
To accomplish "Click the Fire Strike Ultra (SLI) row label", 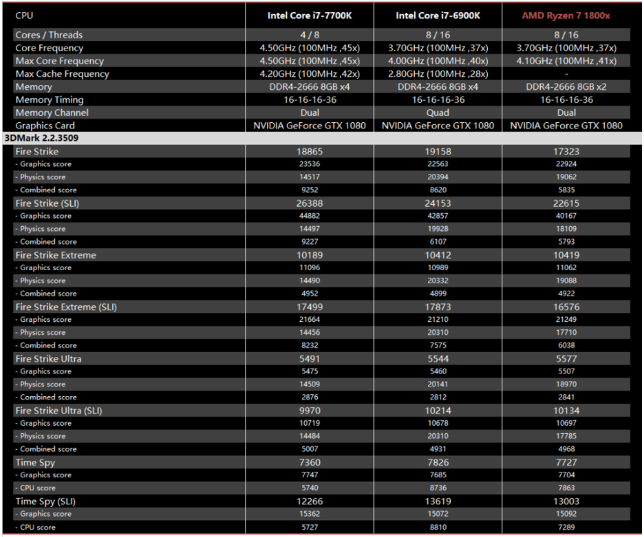I will (59, 410).
